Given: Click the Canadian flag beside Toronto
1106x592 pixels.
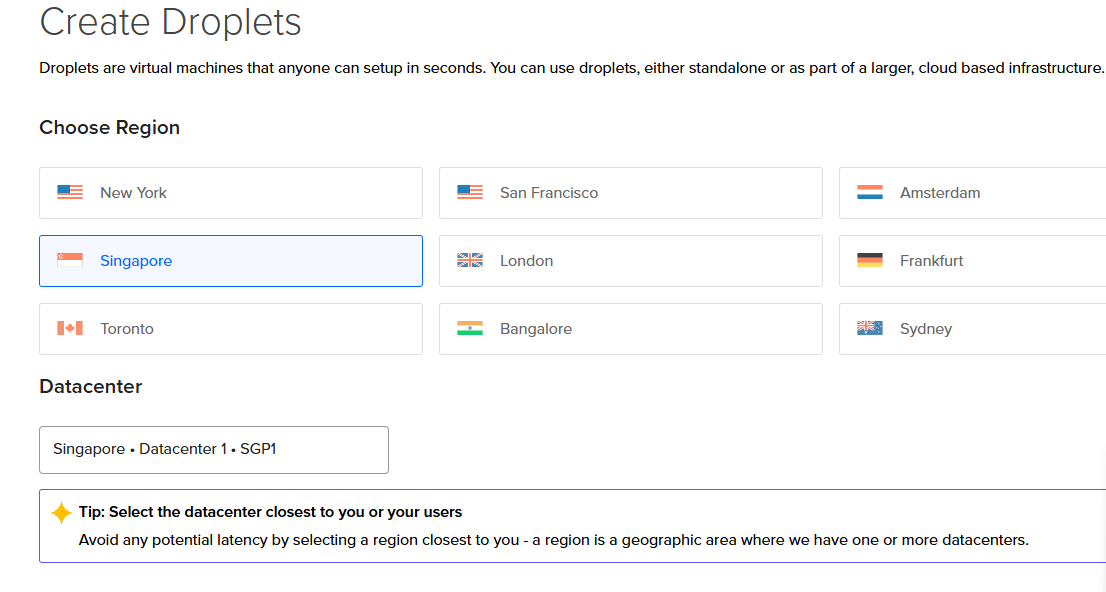Looking at the screenshot, I should [70, 329].
